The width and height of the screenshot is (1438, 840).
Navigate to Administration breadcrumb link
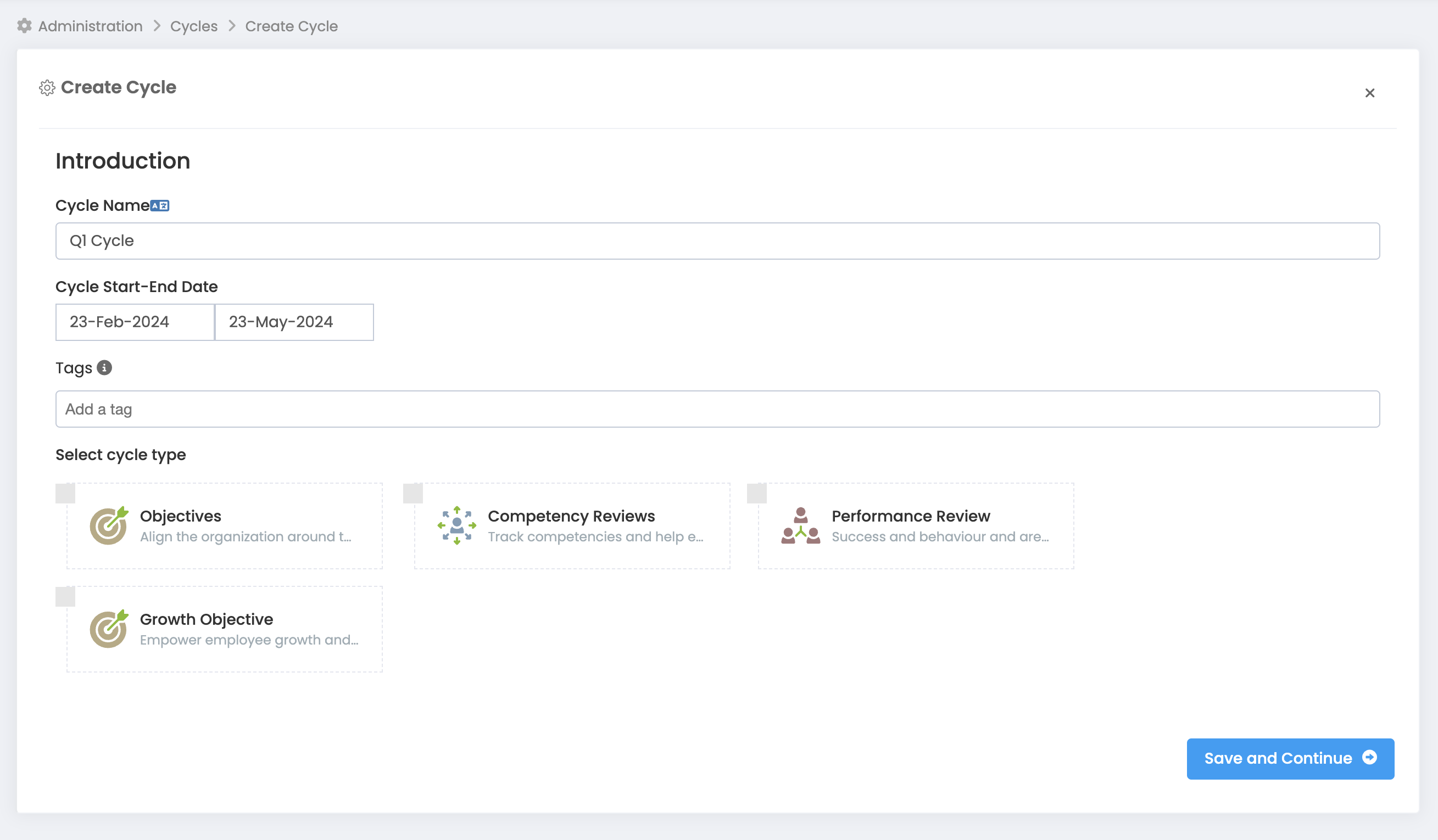pyautogui.click(x=90, y=26)
